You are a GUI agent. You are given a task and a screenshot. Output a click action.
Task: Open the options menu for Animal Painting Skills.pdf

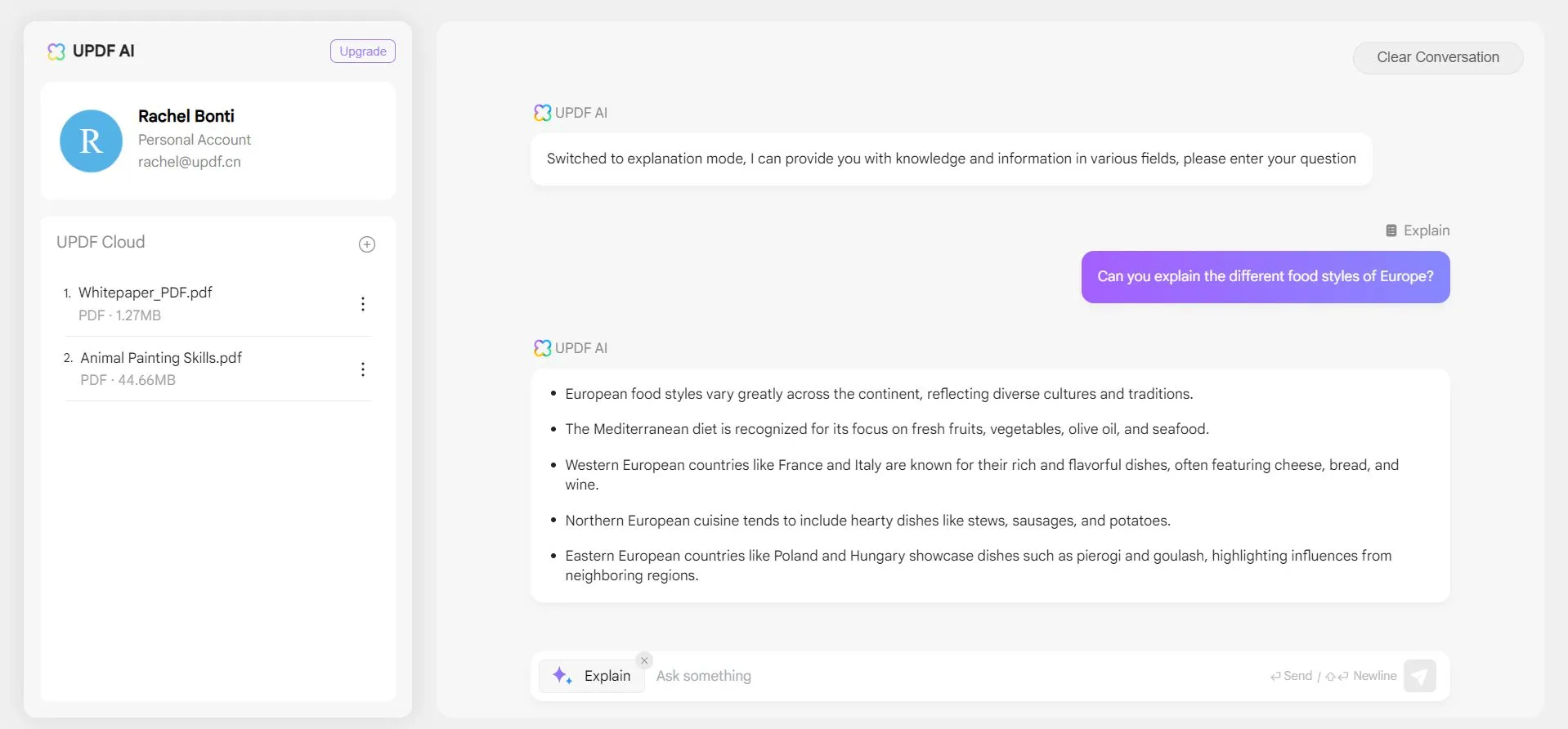pyautogui.click(x=363, y=369)
